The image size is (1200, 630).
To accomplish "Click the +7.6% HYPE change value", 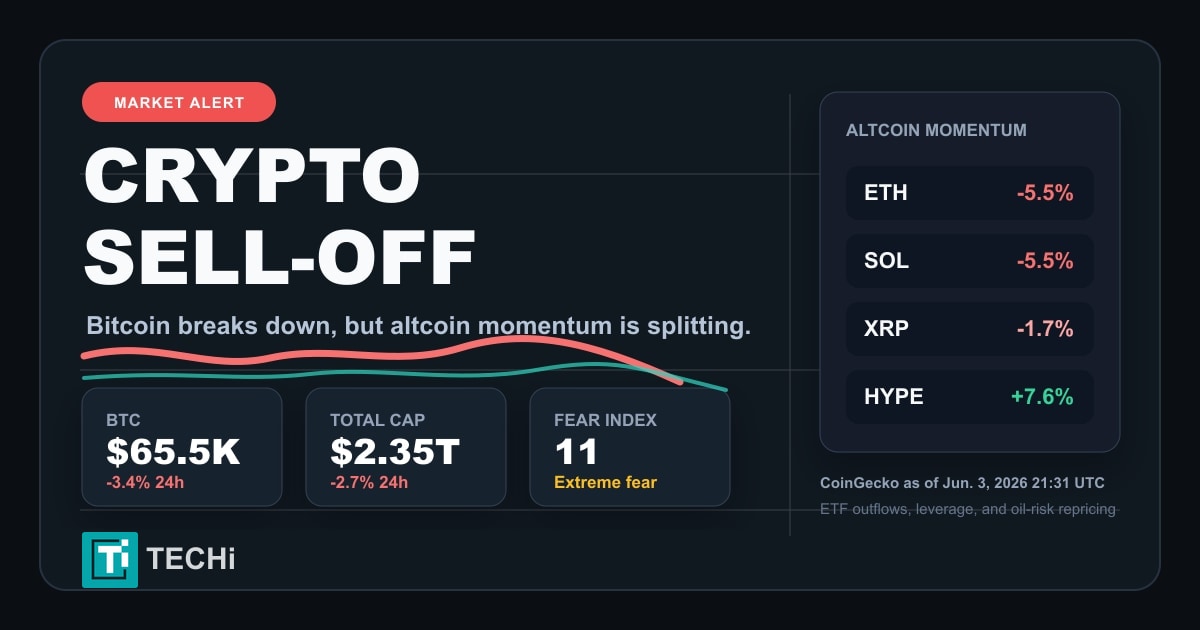I will click(x=1042, y=397).
